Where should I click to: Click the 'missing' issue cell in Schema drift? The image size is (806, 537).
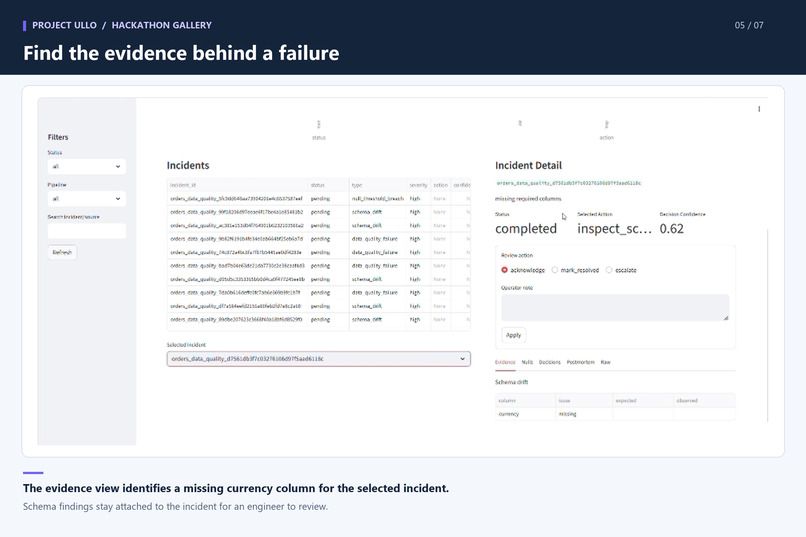click(x=584, y=414)
